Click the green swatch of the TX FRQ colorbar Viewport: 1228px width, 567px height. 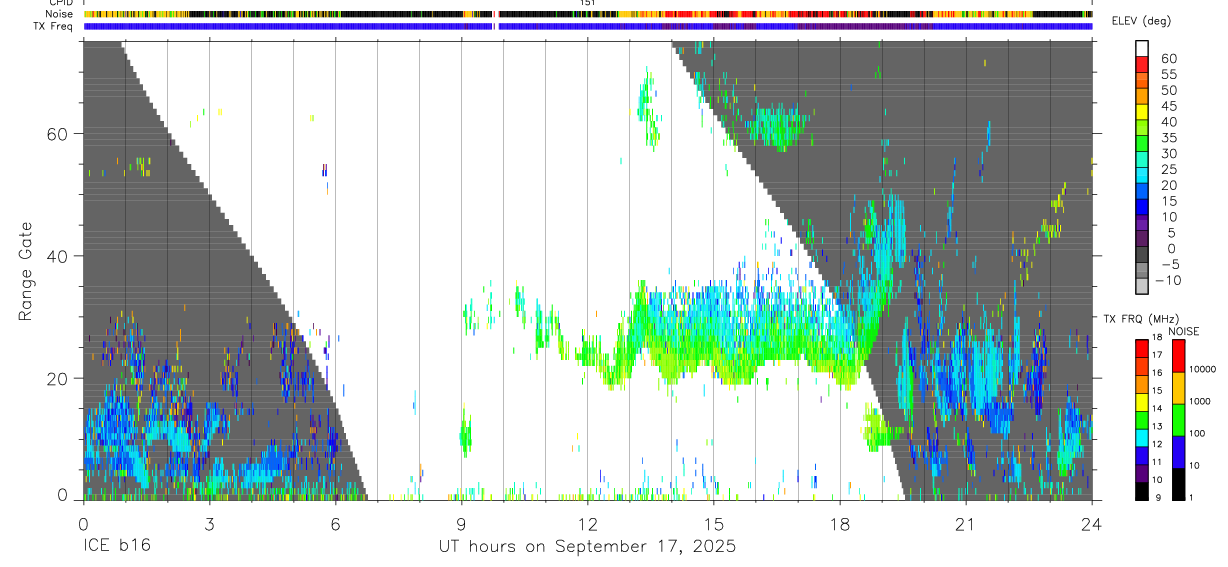1142,420
